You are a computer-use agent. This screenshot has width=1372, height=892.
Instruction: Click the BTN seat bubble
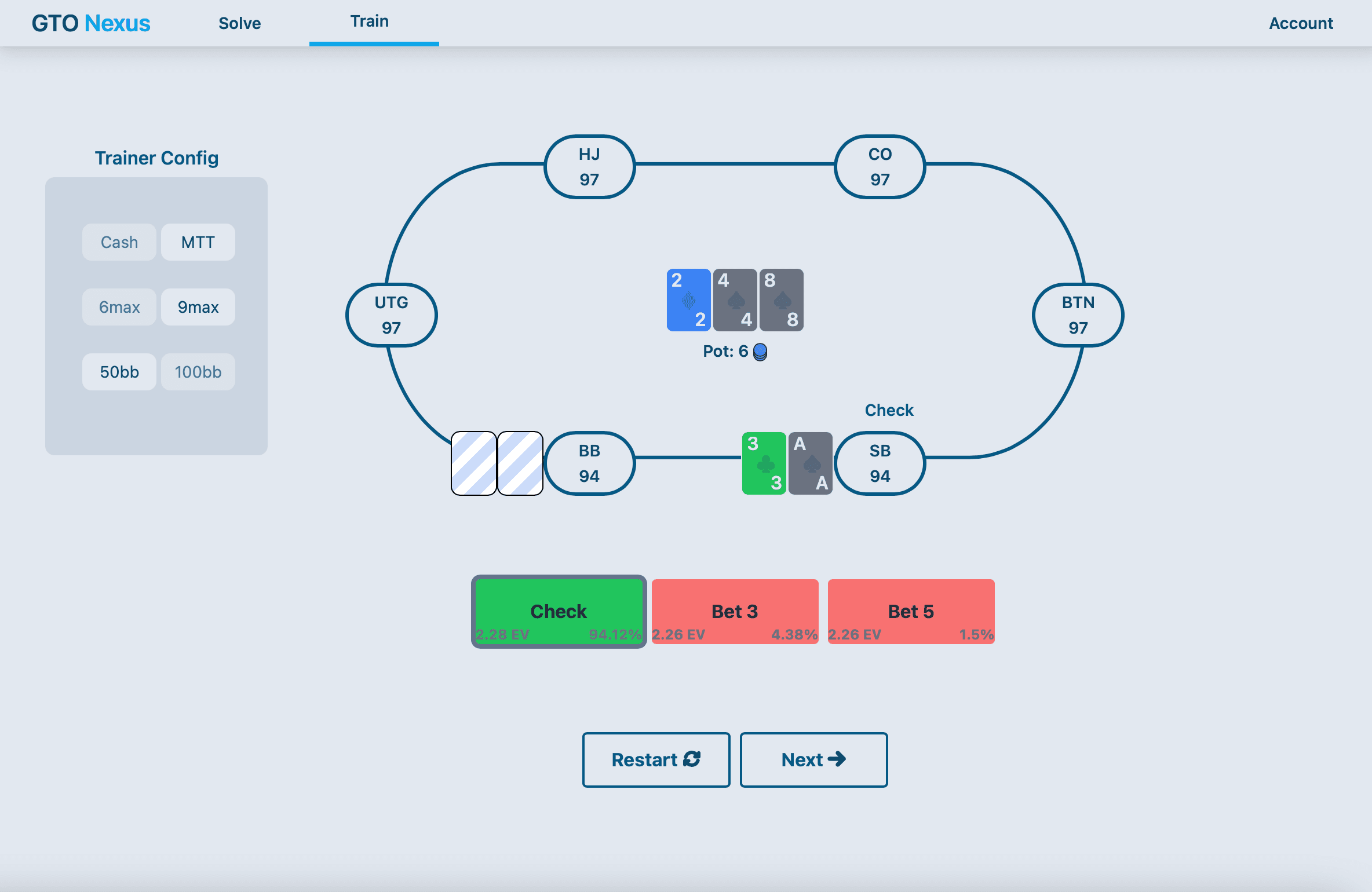point(1078,315)
